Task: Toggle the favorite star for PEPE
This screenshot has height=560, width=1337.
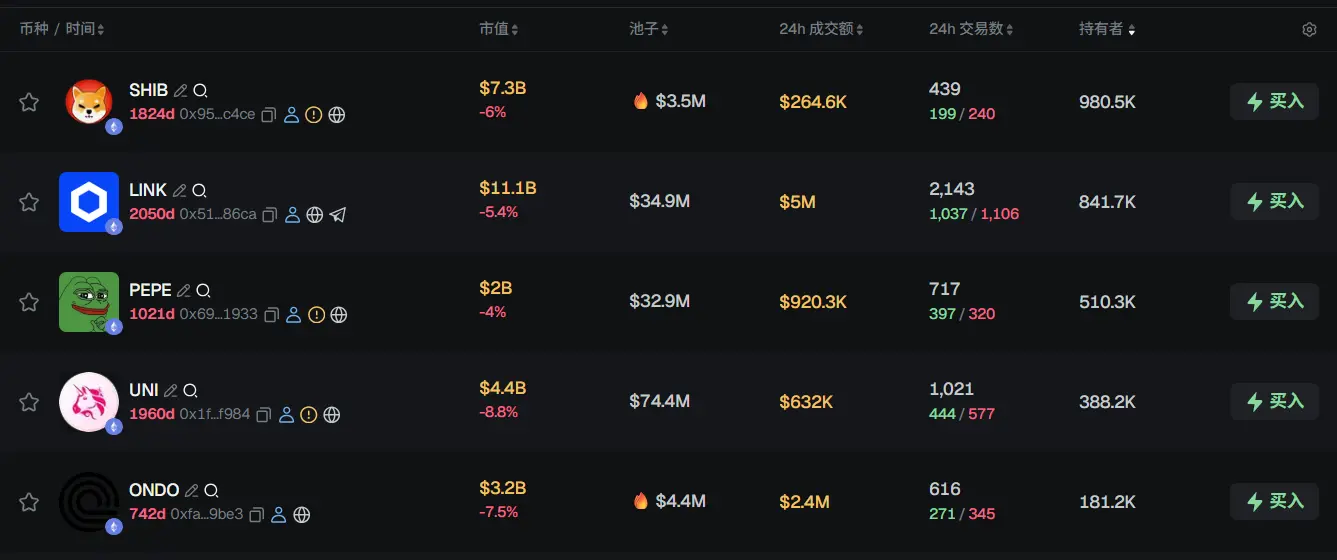Action: point(29,302)
